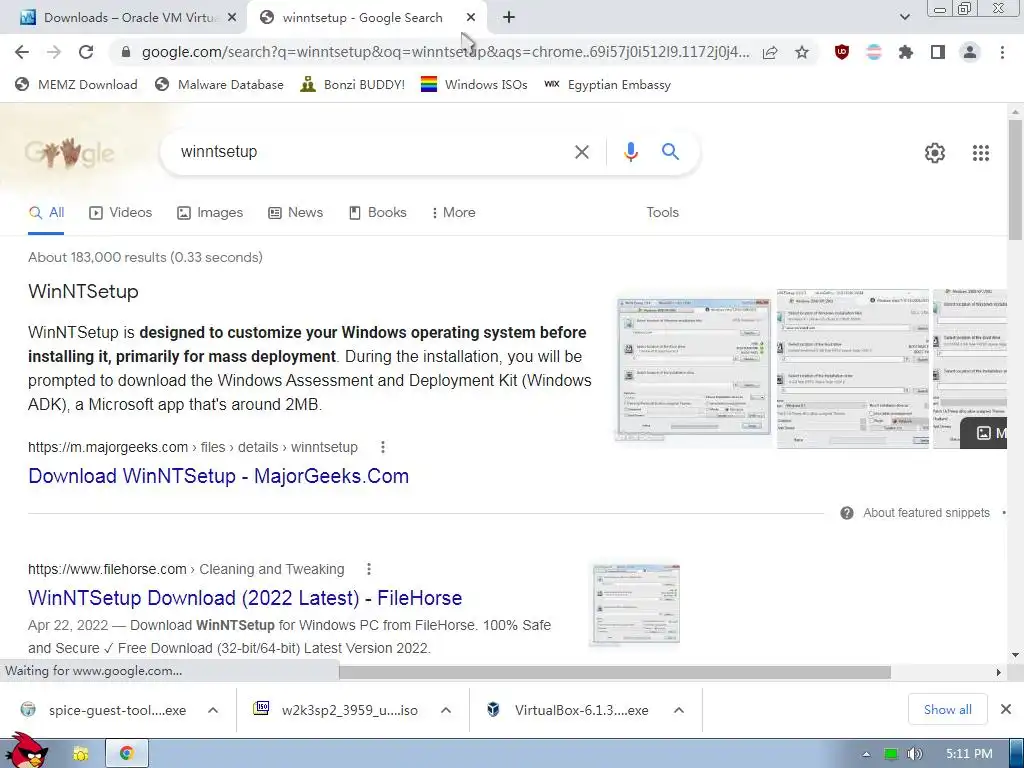Click the taskbar clock 5:11 PM
Image resolution: width=1024 pixels, height=768 pixels.
point(969,754)
